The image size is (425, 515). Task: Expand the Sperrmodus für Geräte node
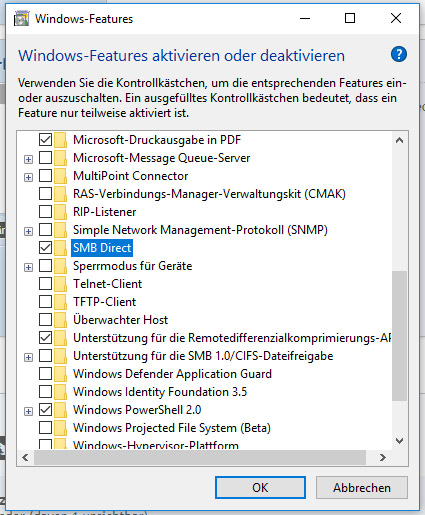click(28, 267)
